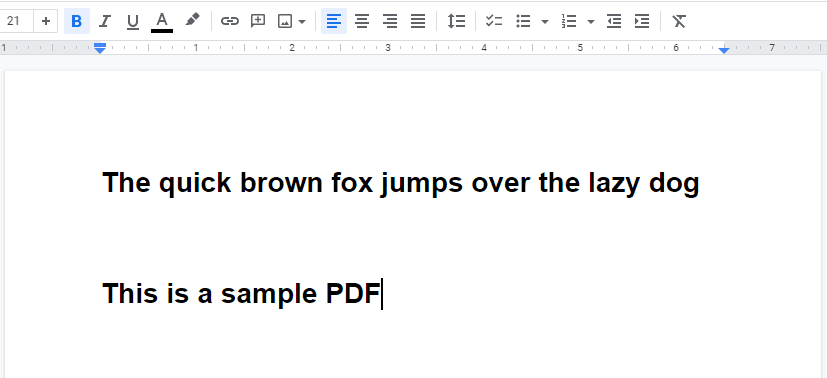The width and height of the screenshot is (827, 378).
Task: Open the highlight color marker tool
Action: point(193,21)
